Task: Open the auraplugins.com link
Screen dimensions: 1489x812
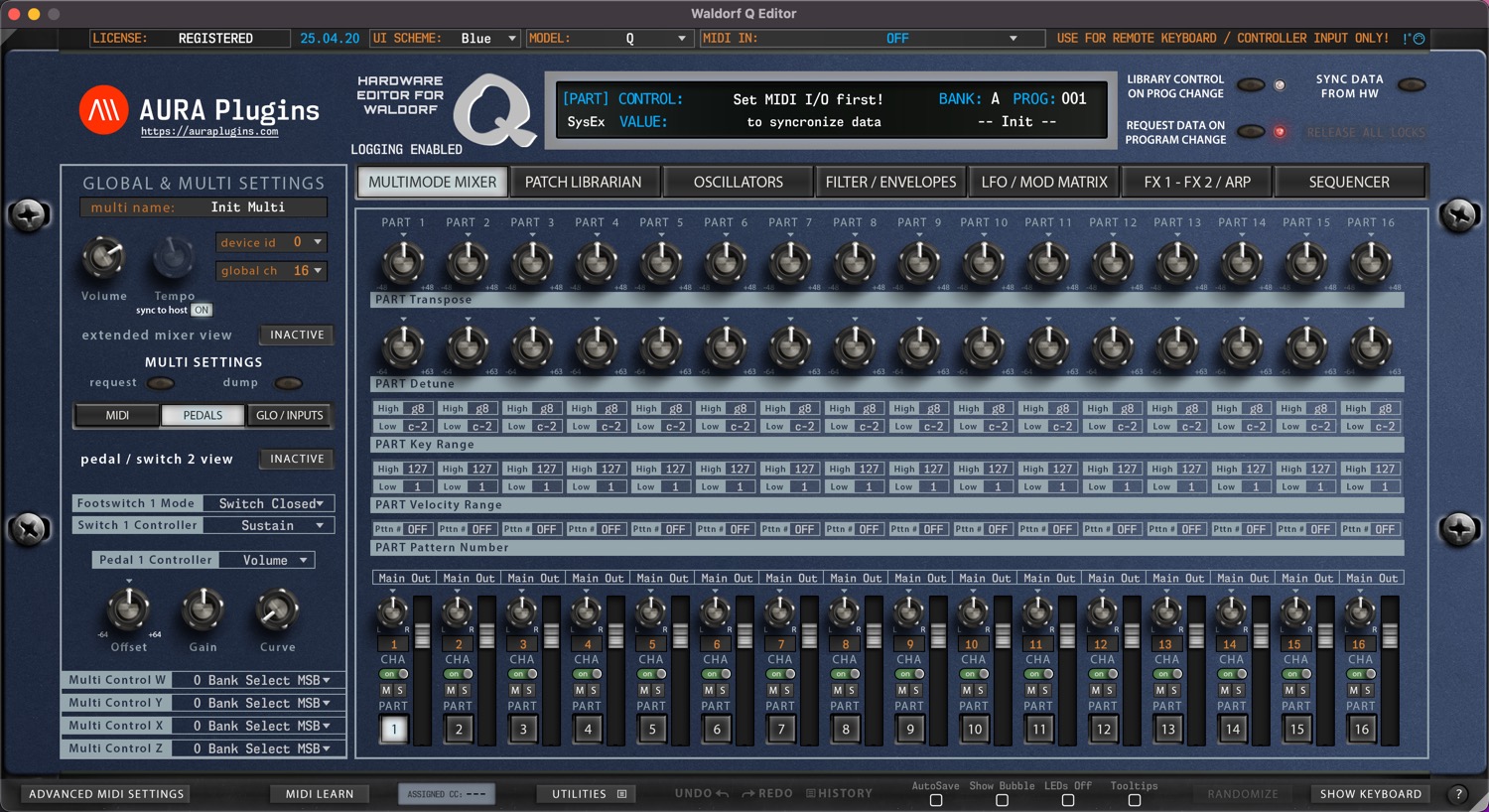Action: pos(209,131)
